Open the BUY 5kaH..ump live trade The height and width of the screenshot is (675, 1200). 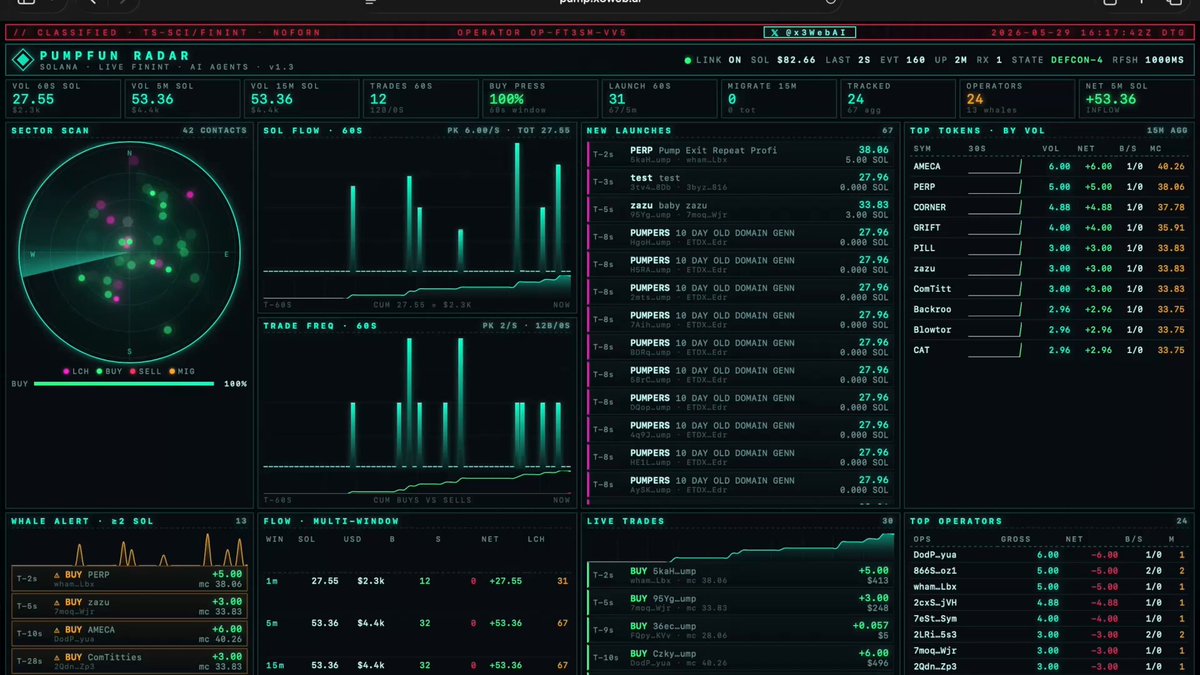[x=741, y=575]
